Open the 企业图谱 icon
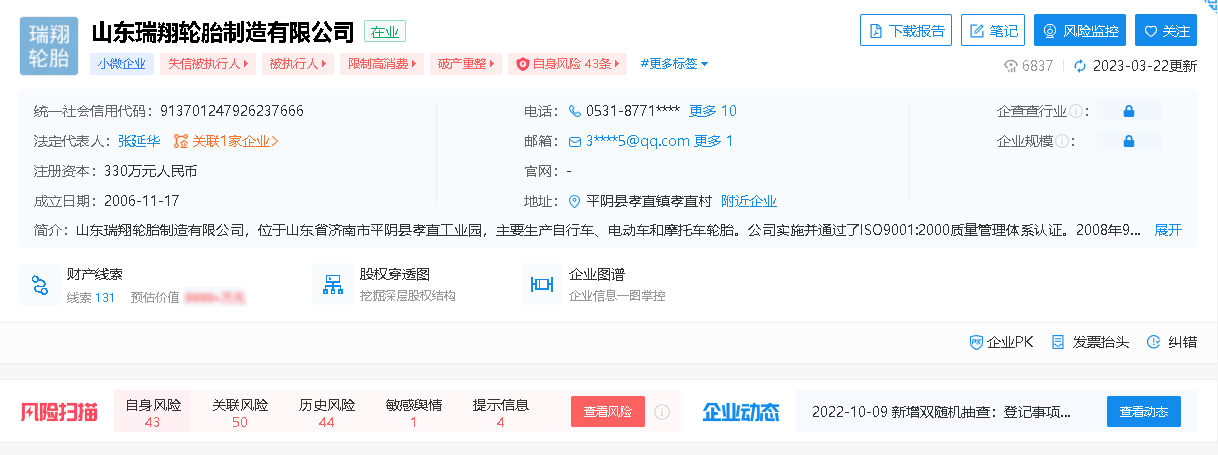Screen dimensions: 1218x455 tap(542, 285)
